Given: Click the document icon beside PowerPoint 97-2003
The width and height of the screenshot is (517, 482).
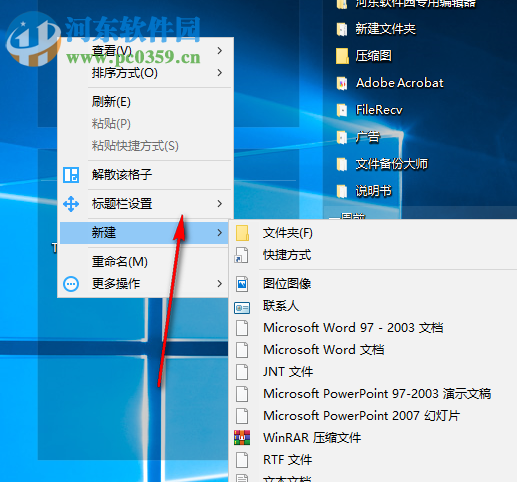Looking at the screenshot, I should click(242, 394).
